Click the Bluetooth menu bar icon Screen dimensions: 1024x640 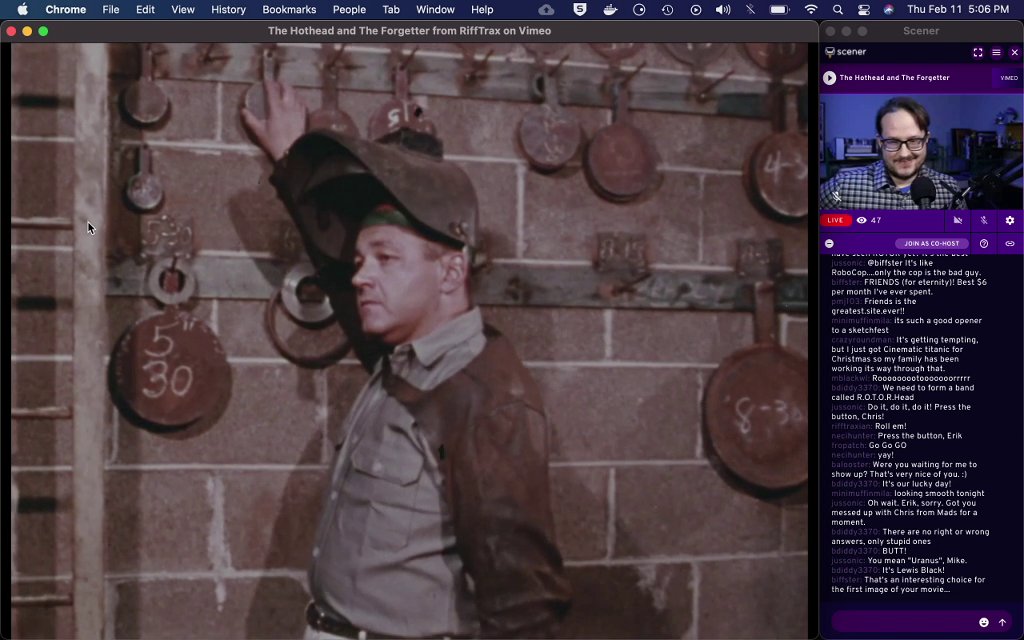pos(750,9)
